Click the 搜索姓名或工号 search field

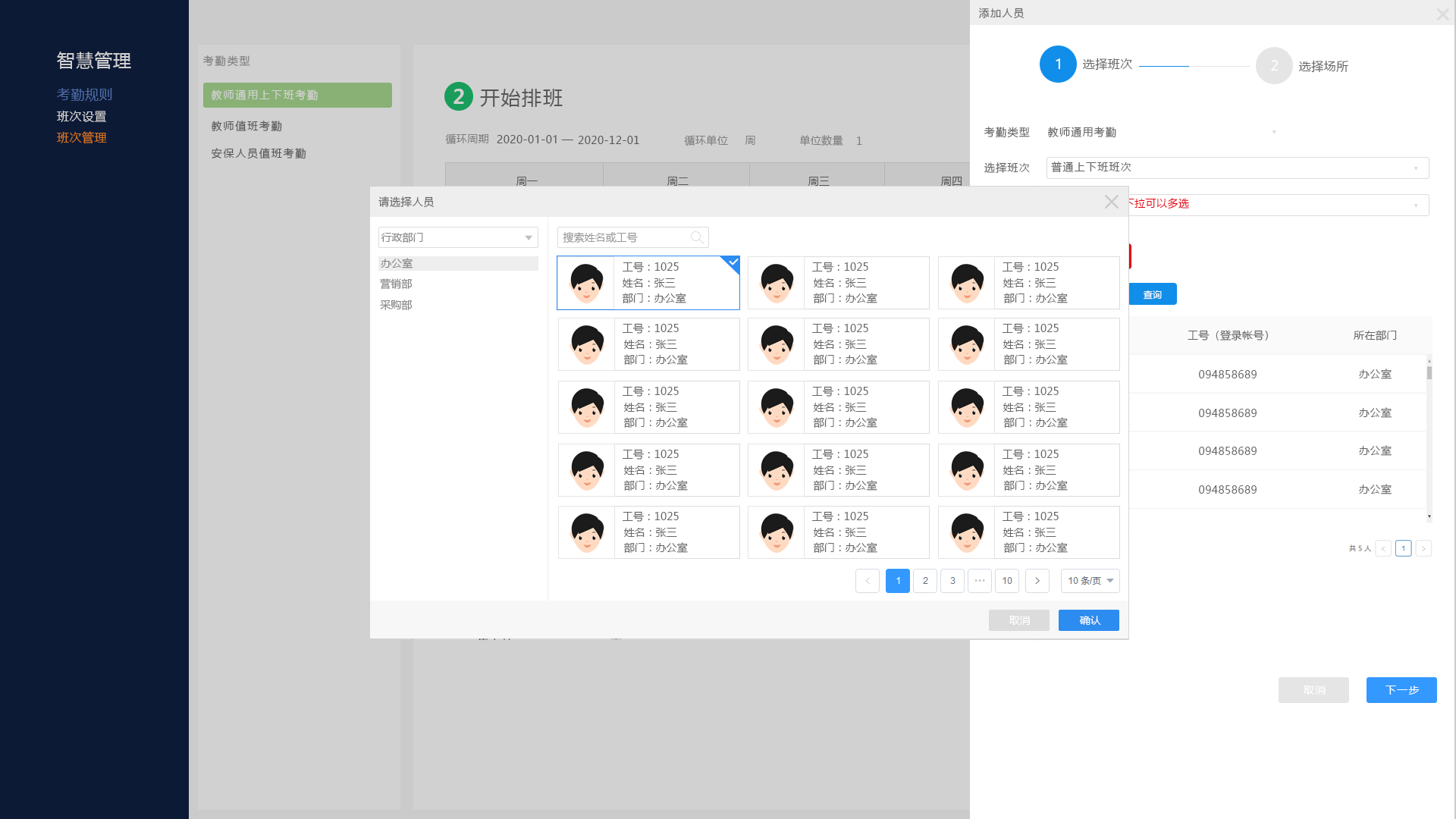point(622,237)
